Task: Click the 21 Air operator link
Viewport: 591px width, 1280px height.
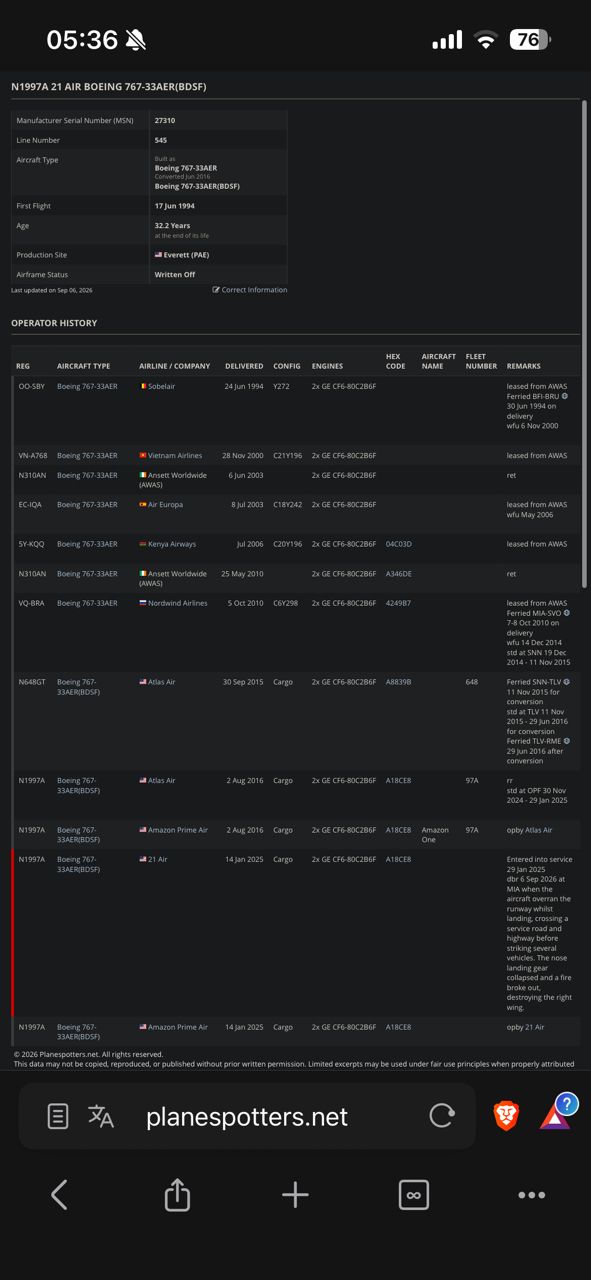Action: (x=154, y=859)
